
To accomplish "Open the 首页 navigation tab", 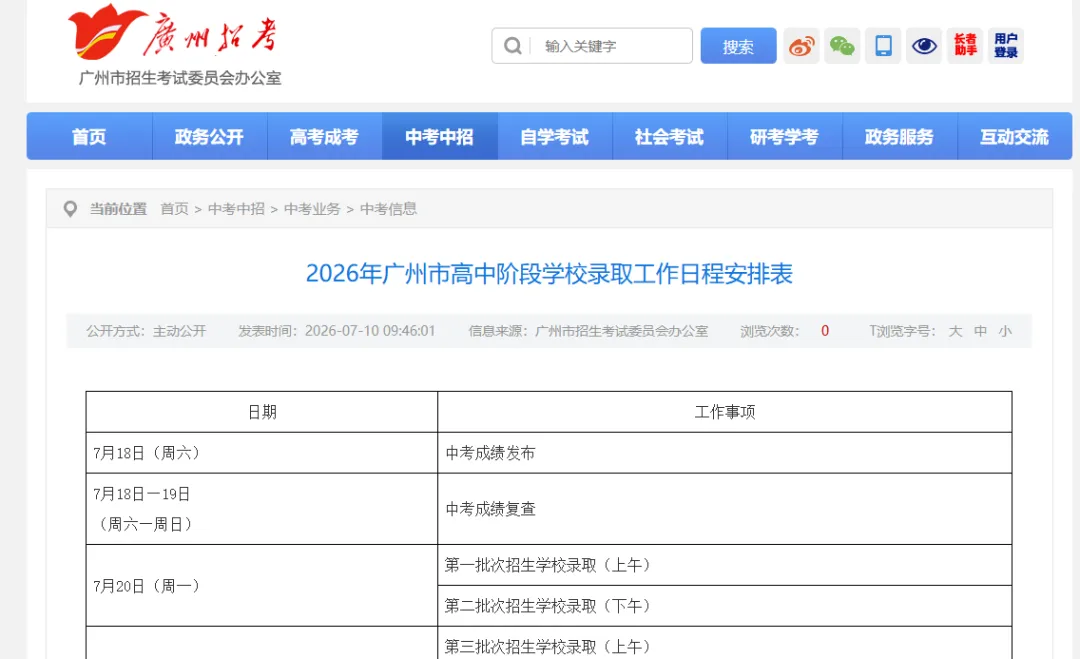I will tap(90, 136).
